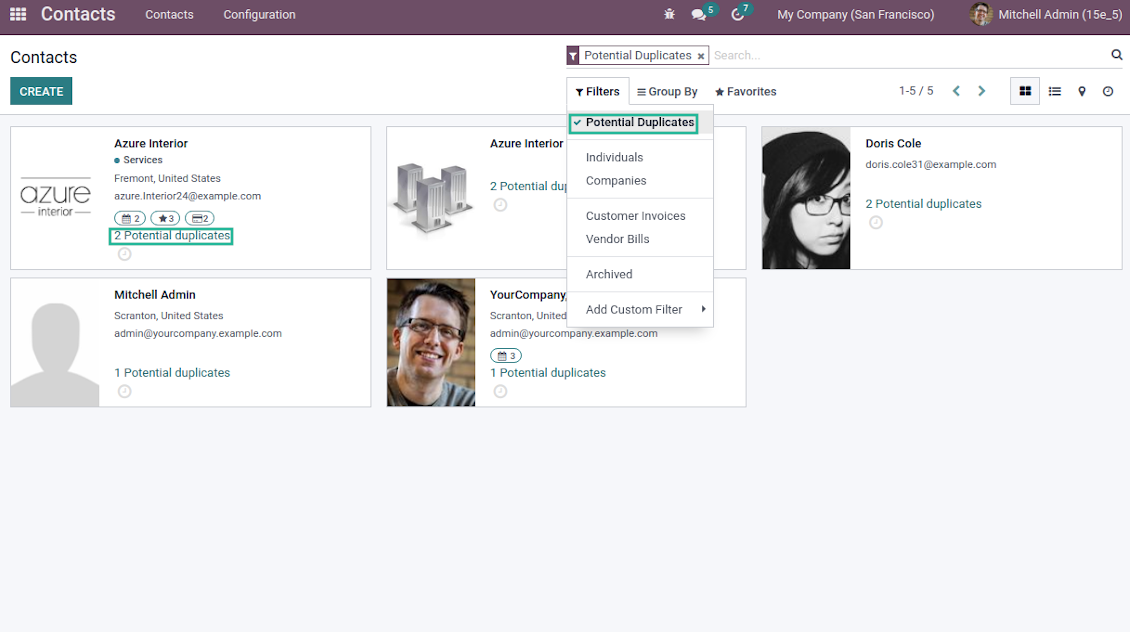Switch to activity view

(x=1108, y=92)
